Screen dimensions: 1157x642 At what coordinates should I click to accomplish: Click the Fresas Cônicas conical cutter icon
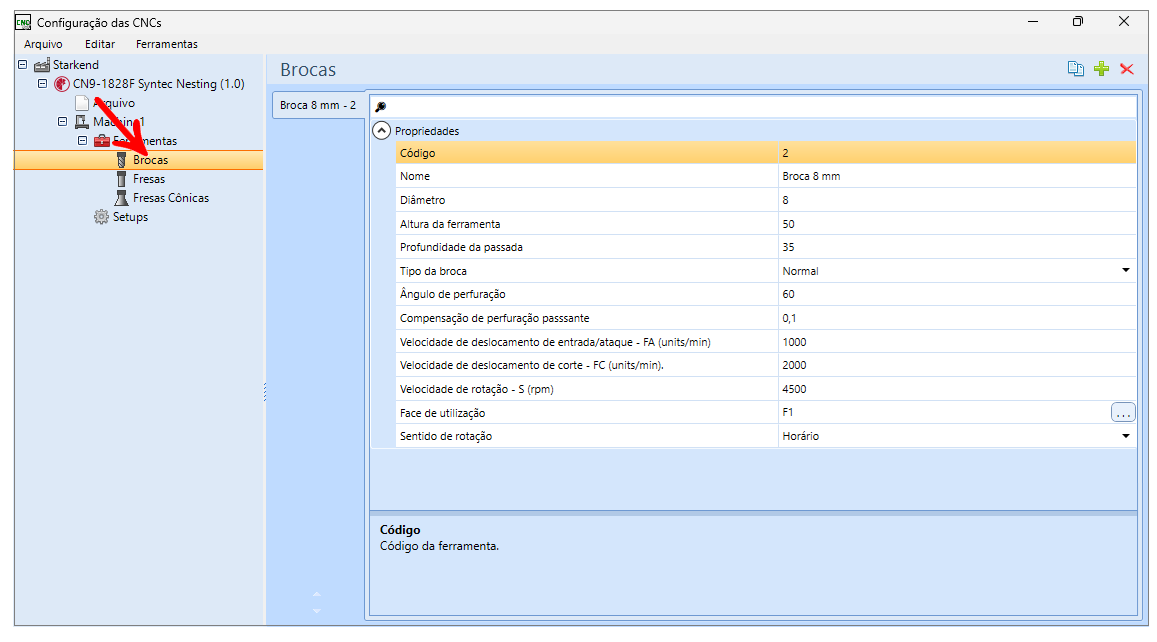click(x=122, y=198)
